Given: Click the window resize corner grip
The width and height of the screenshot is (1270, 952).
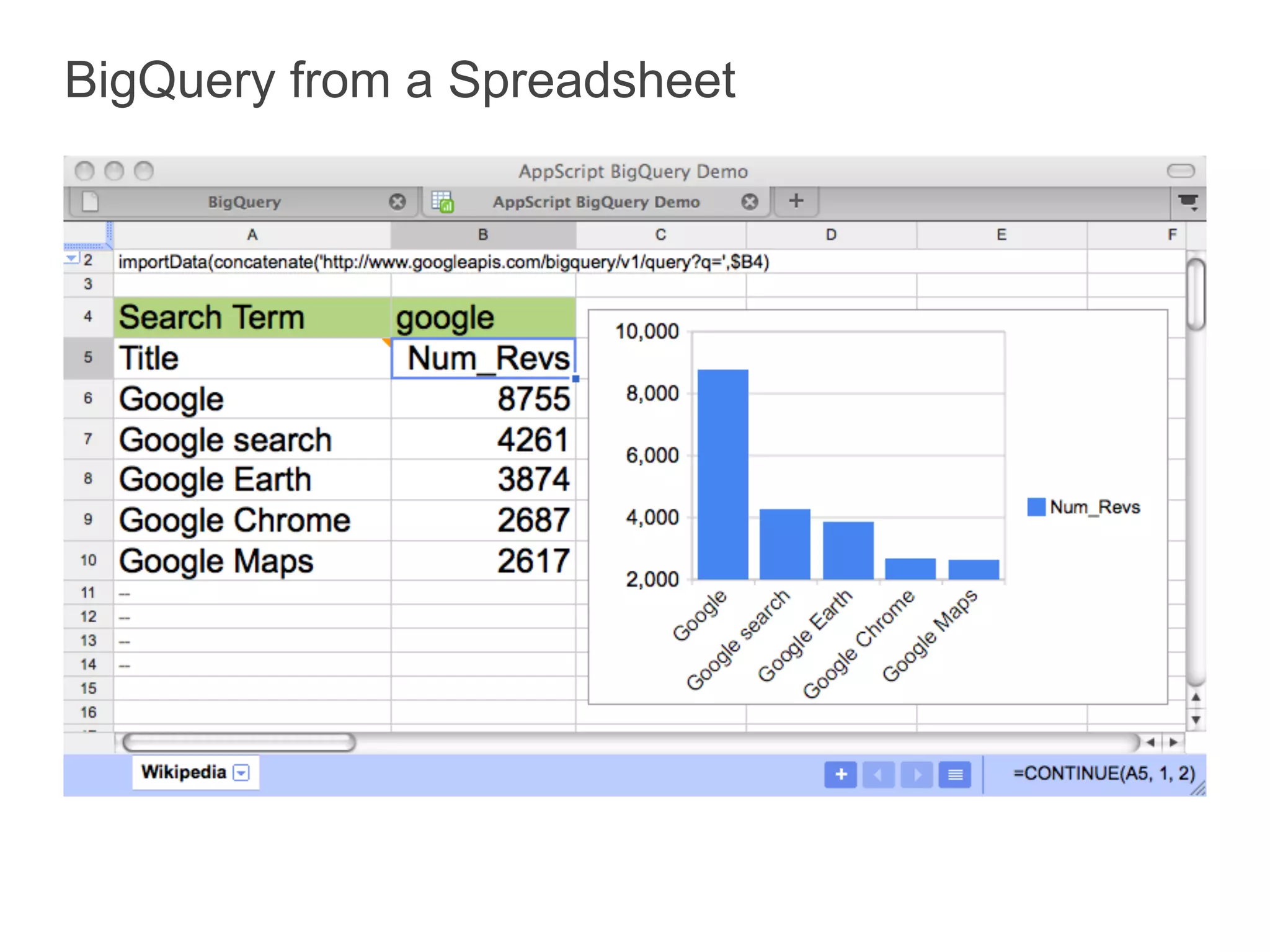Looking at the screenshot, I should (x=1198, y=789).
